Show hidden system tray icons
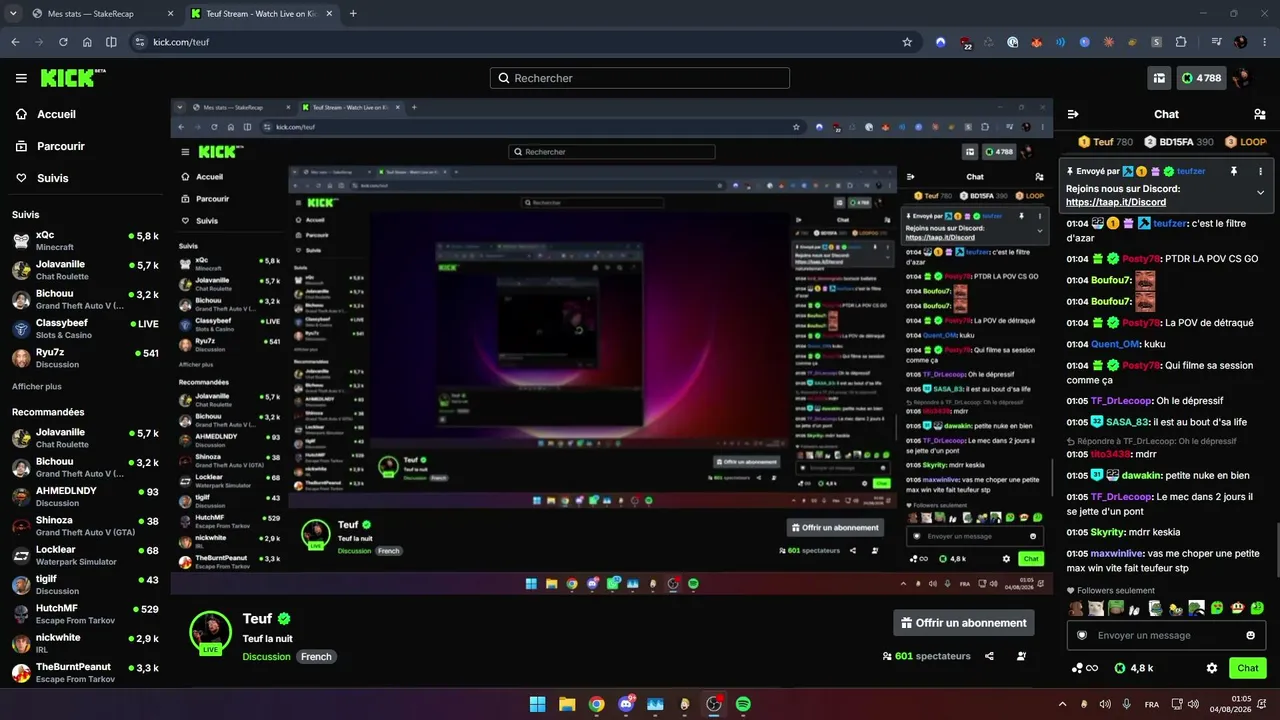1280x720 pixels. click(1062, 704)
